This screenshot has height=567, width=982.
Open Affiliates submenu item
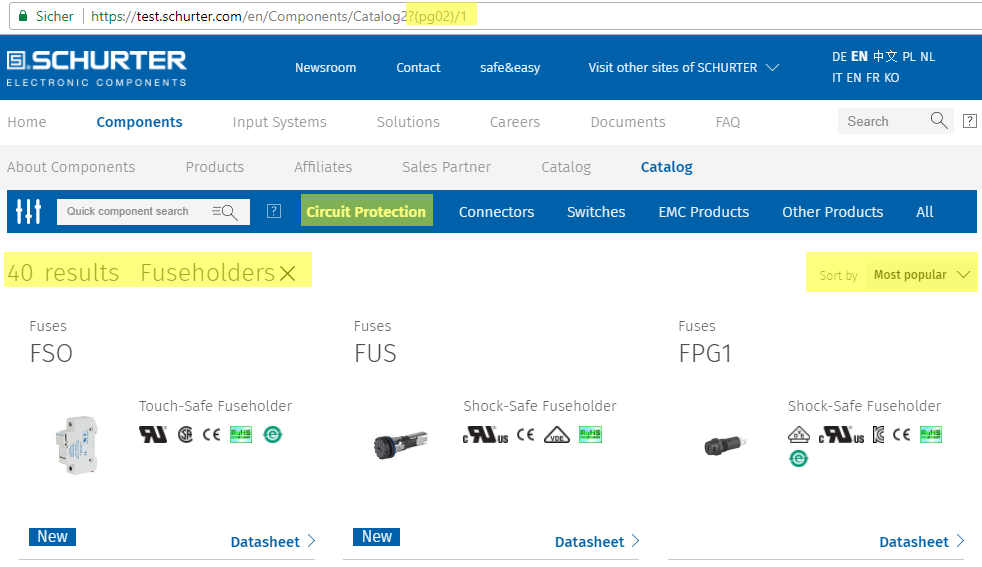tap(323, 167)
